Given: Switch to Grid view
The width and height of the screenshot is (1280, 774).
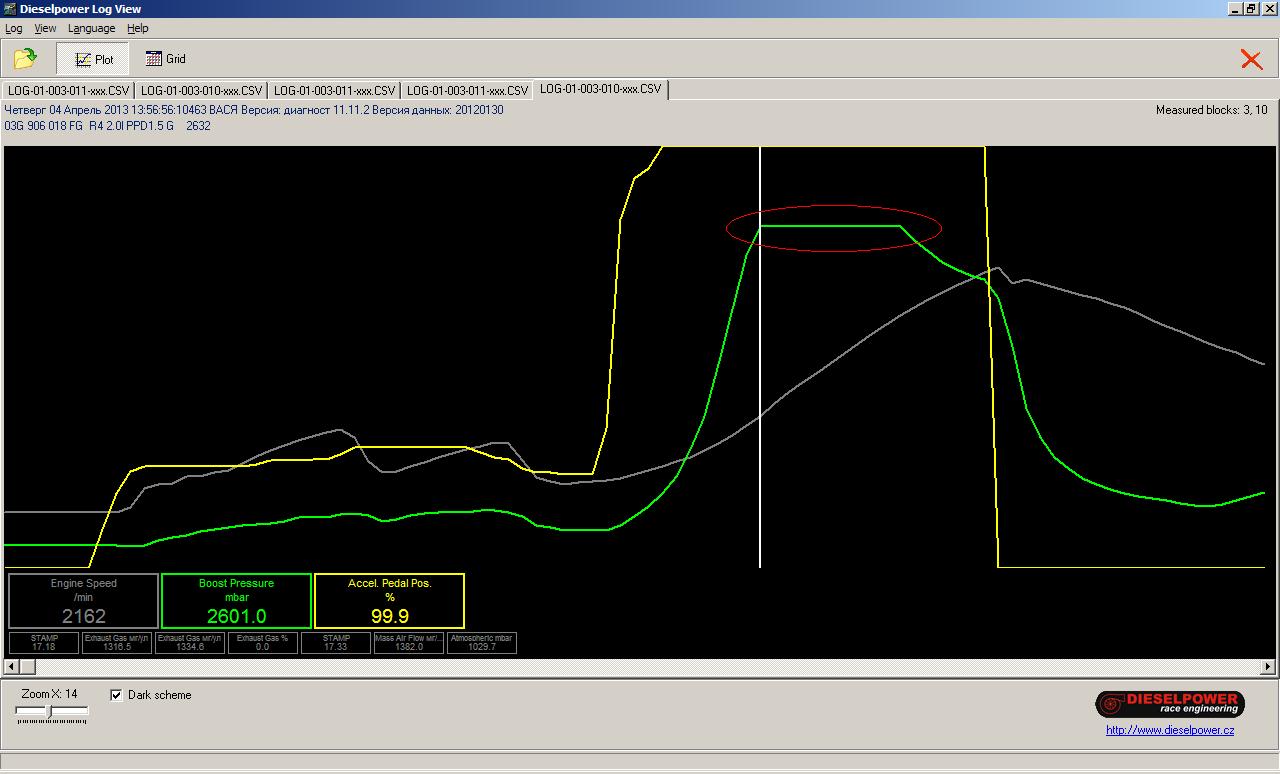Looking at the screenshot, I should point(165,59).
